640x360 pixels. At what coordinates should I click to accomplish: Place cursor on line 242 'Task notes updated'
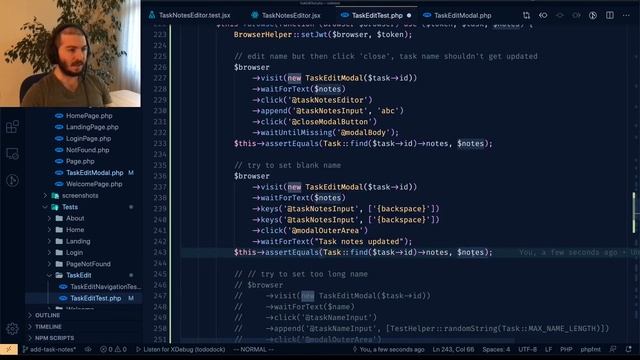(359, 242)
